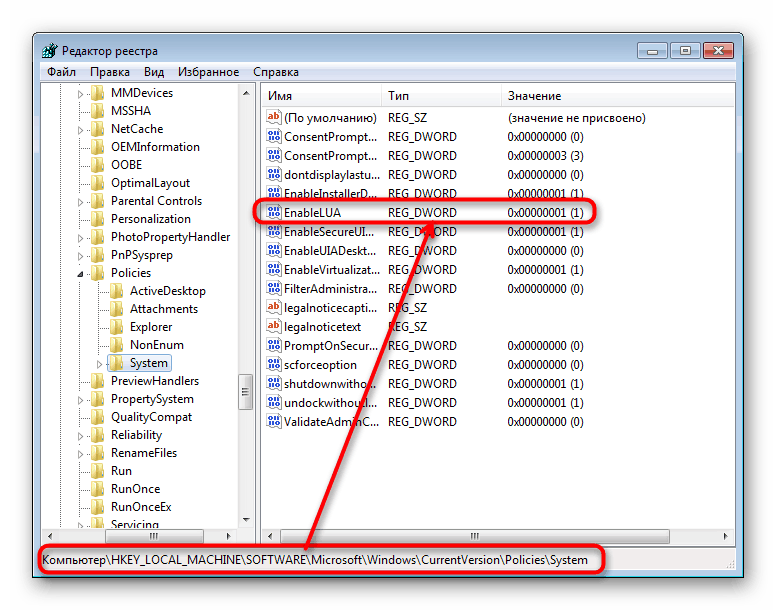776x610 pixels.
Task: Click the tree pane horizontal scroll-right arrow
Action: point(228,536)
